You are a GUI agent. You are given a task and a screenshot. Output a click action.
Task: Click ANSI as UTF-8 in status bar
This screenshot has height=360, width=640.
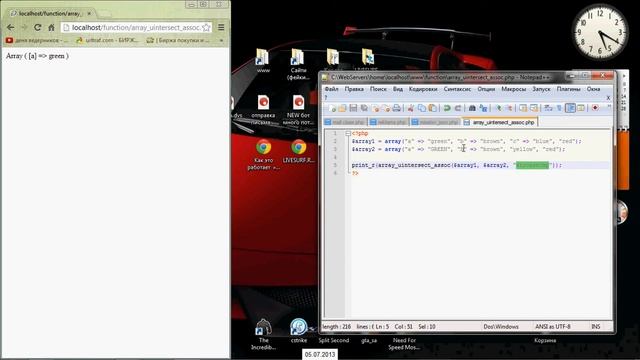(x=553, y=327)
